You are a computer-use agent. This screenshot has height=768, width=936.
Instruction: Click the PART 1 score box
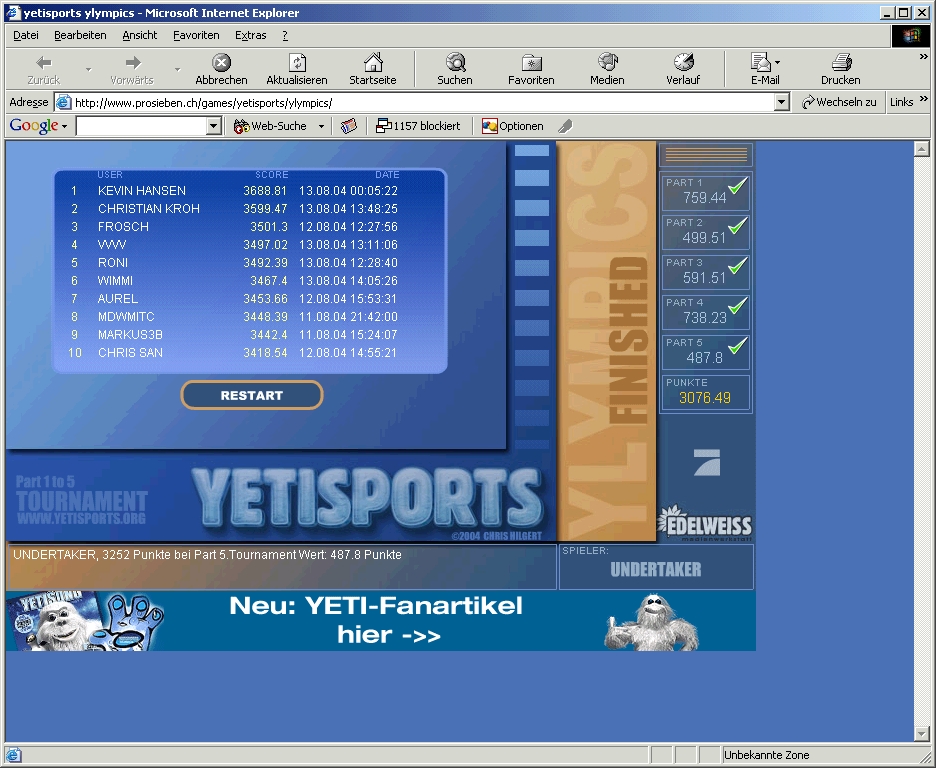(706, 192)
